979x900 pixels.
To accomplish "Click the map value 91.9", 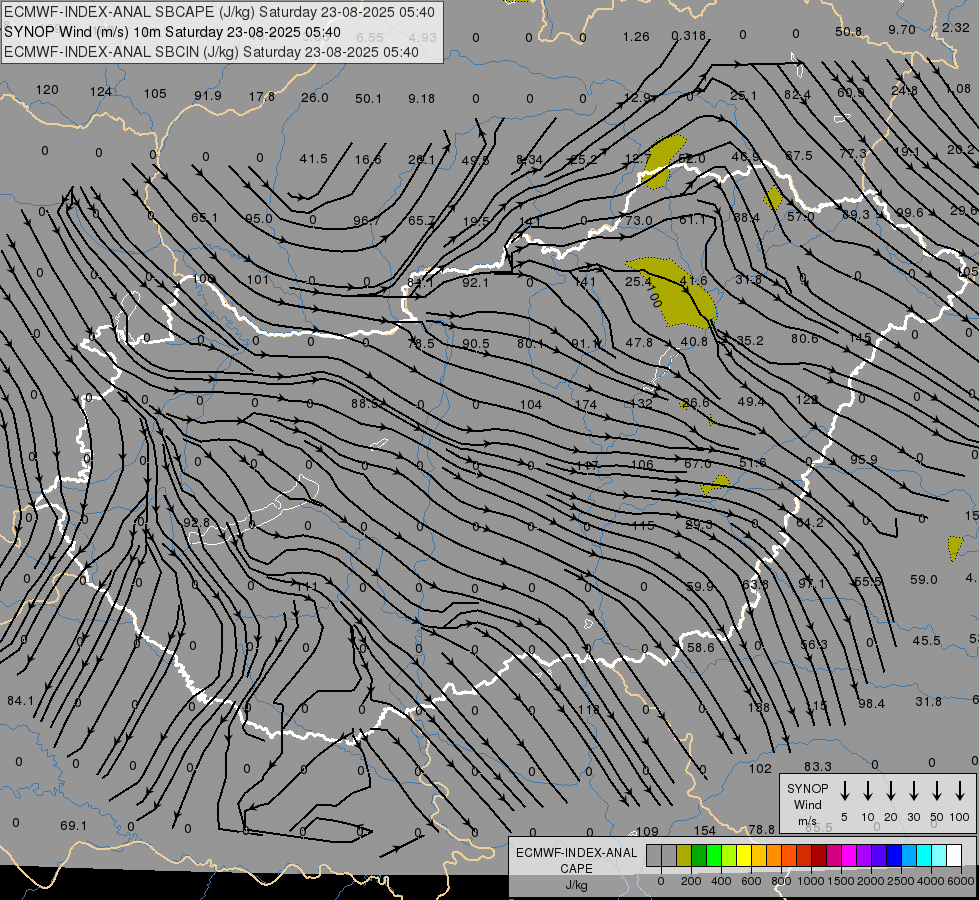I will click(x=208, y=96).
